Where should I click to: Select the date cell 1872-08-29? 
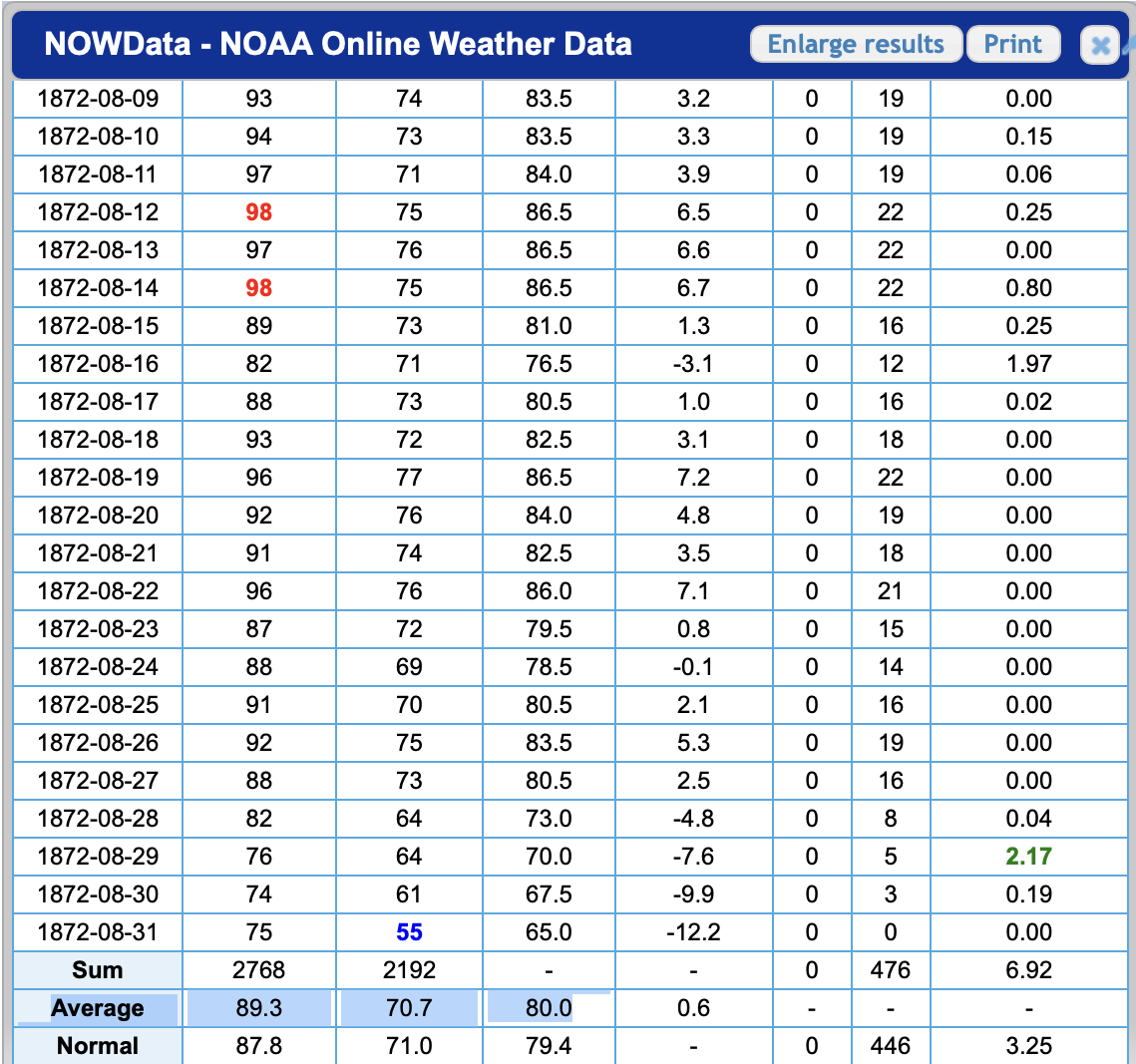98,857
